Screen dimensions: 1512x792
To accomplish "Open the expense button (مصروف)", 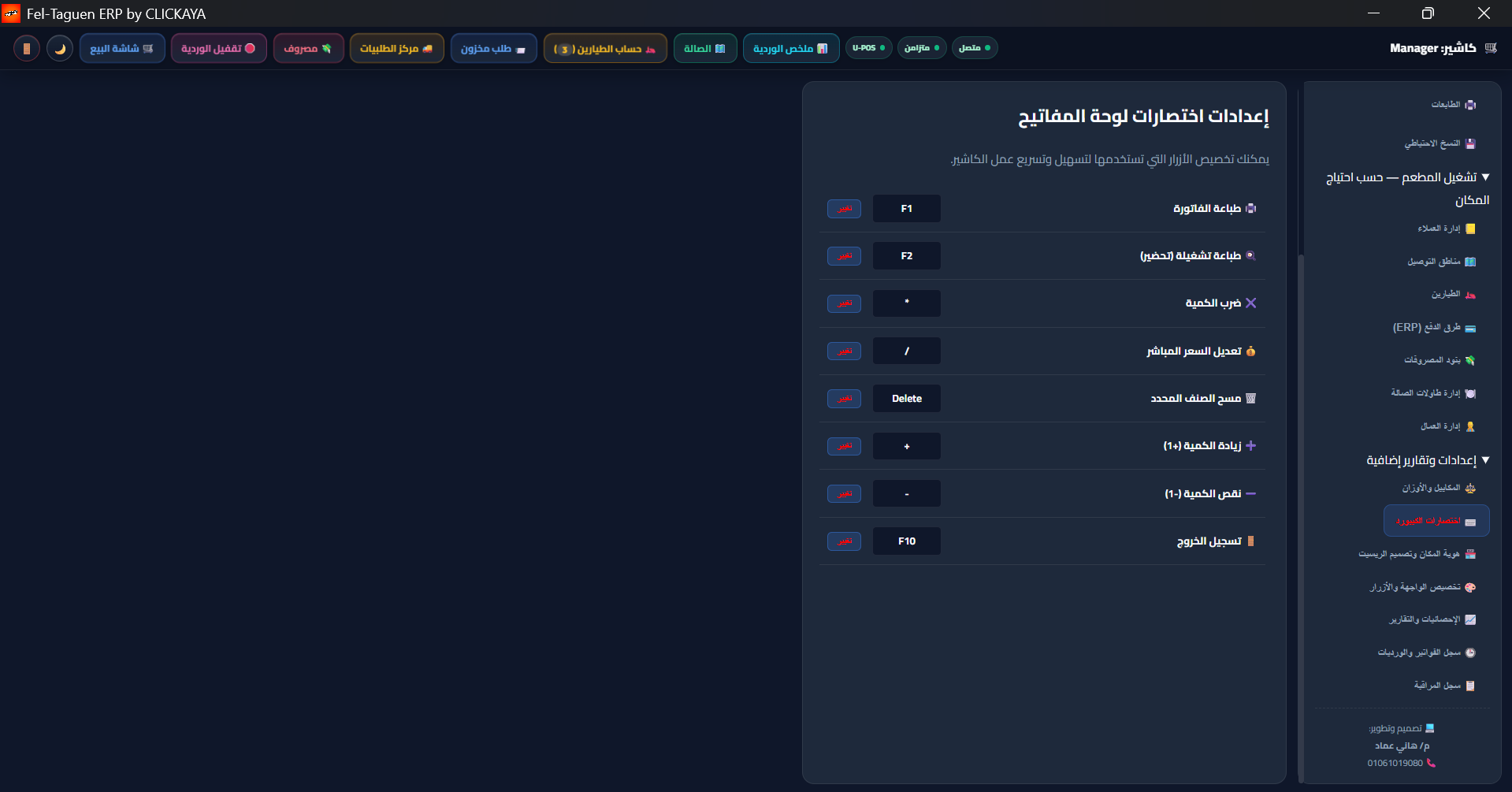I will pyautogui.click(x=308, y=48).
